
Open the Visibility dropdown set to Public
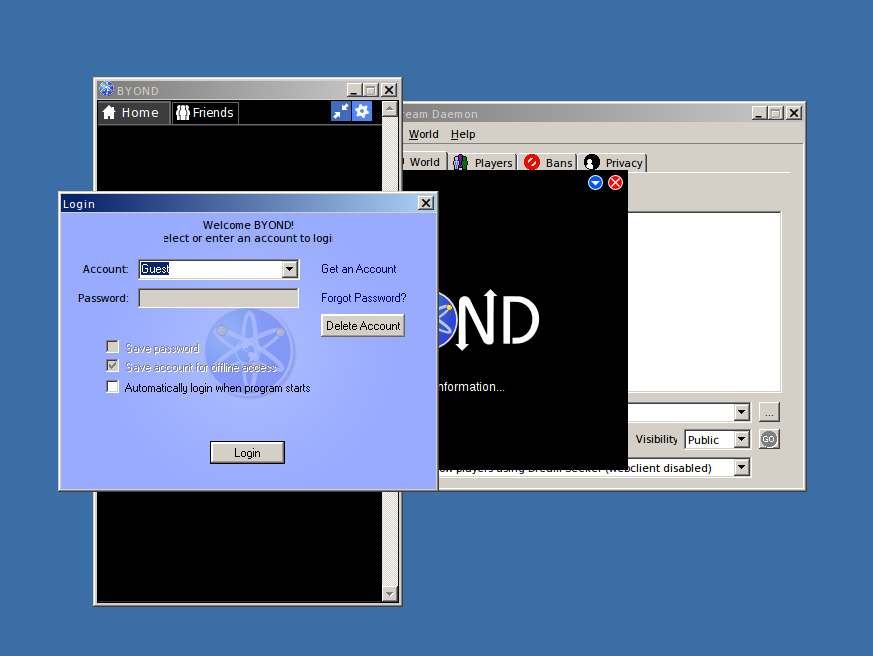[x=717, y=440]
